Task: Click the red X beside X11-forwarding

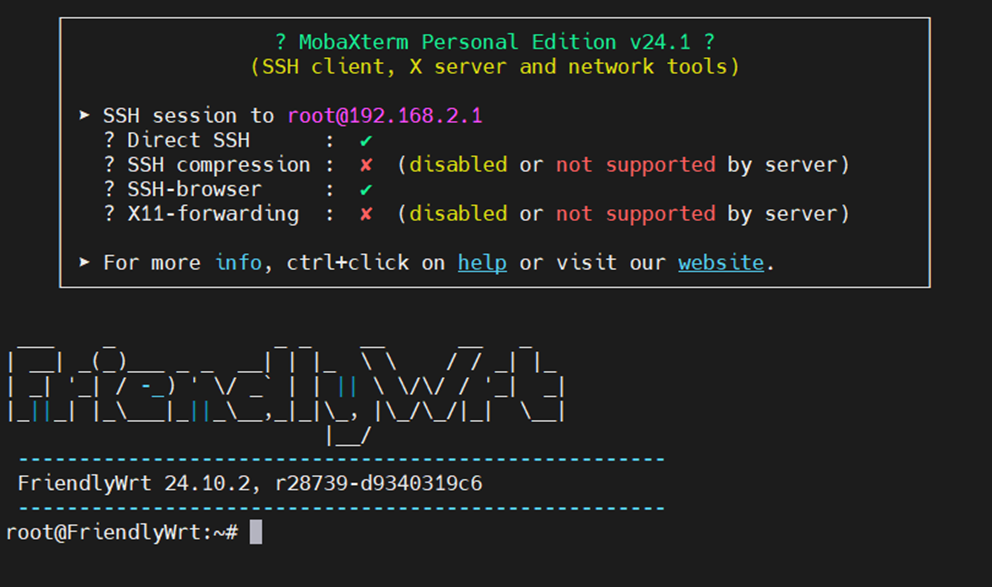Action: click(366, 214)
